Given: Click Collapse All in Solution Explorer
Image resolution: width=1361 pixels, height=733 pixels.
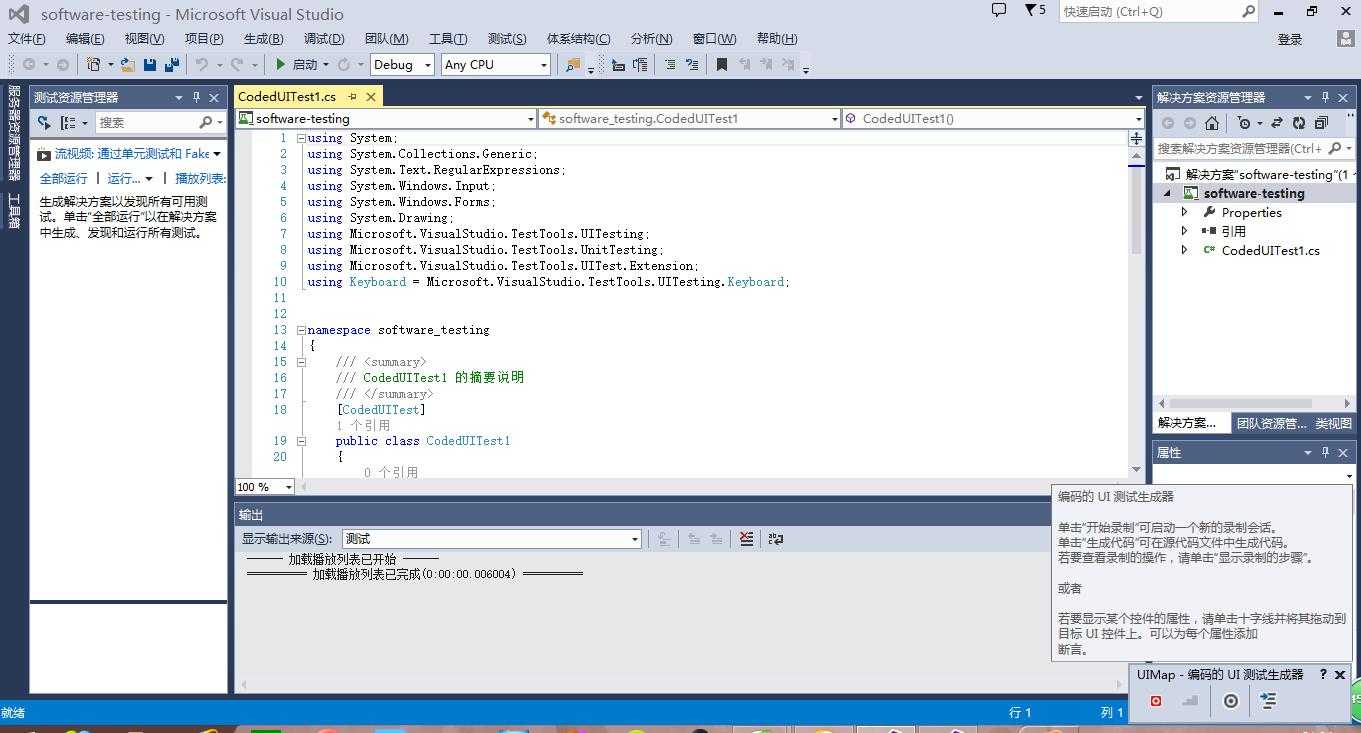Looking at the screenshot, I should click(1321, 123).
